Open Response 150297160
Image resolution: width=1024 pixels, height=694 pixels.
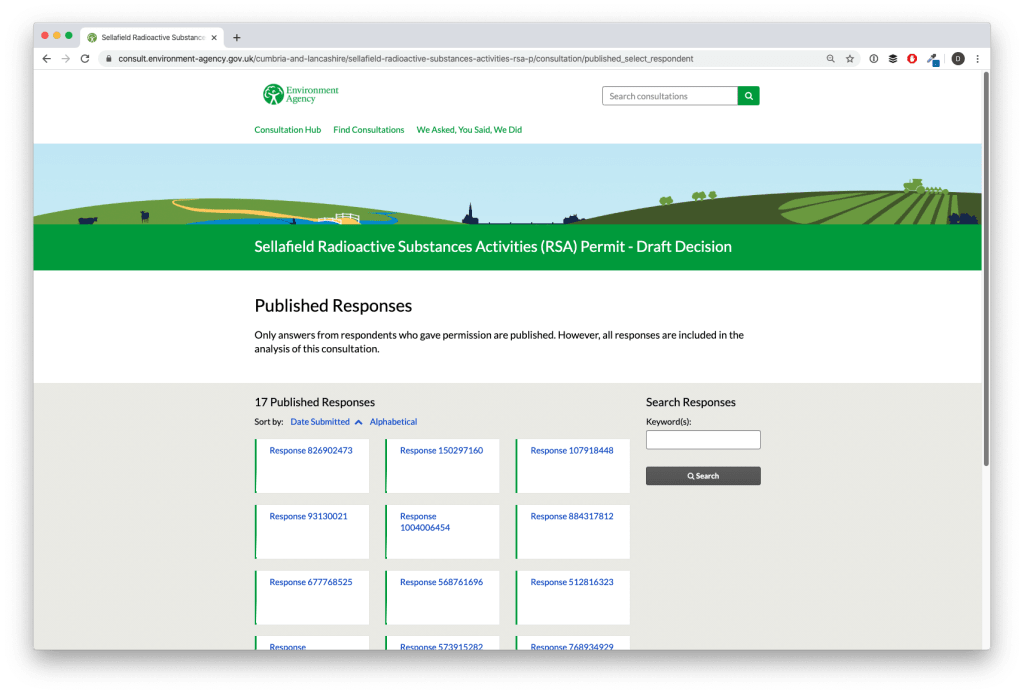pyautogui.click(x=441, y=450)
